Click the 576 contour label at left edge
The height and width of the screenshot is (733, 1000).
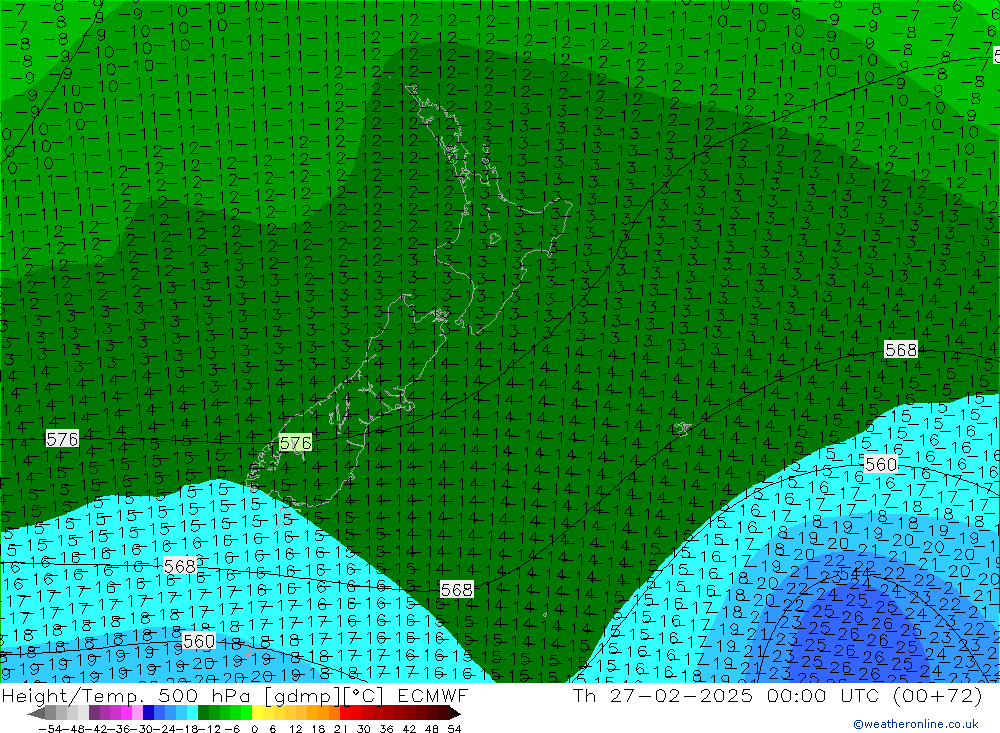[x=62, y=439]
